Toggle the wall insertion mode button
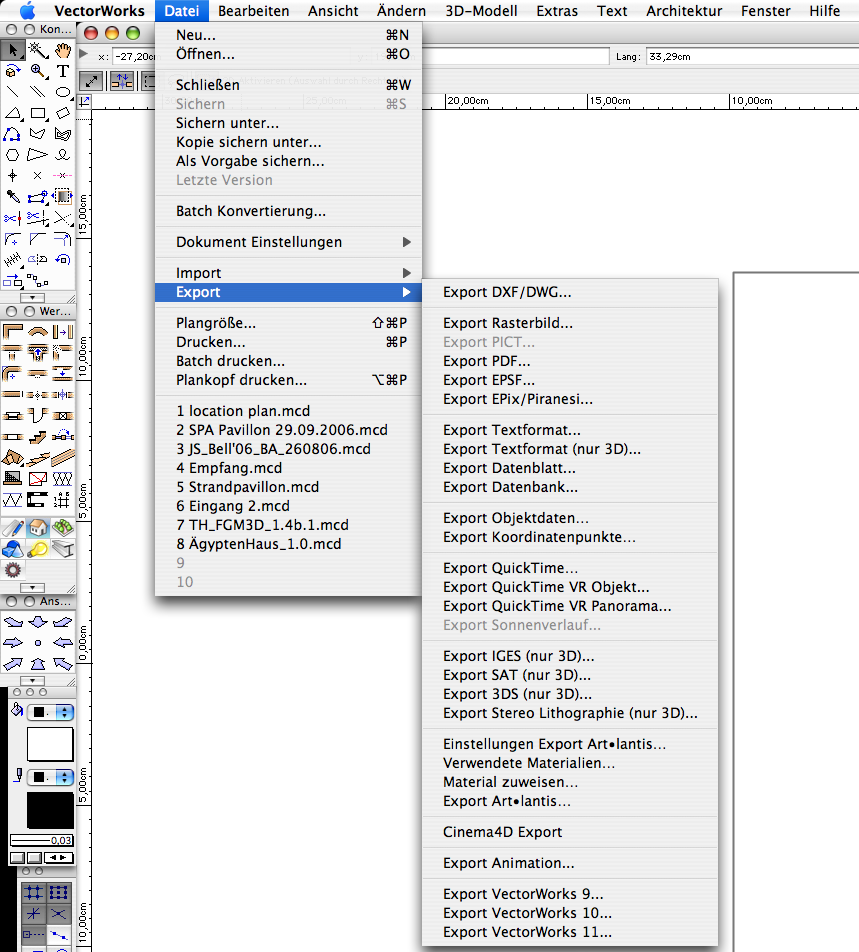 121,81
